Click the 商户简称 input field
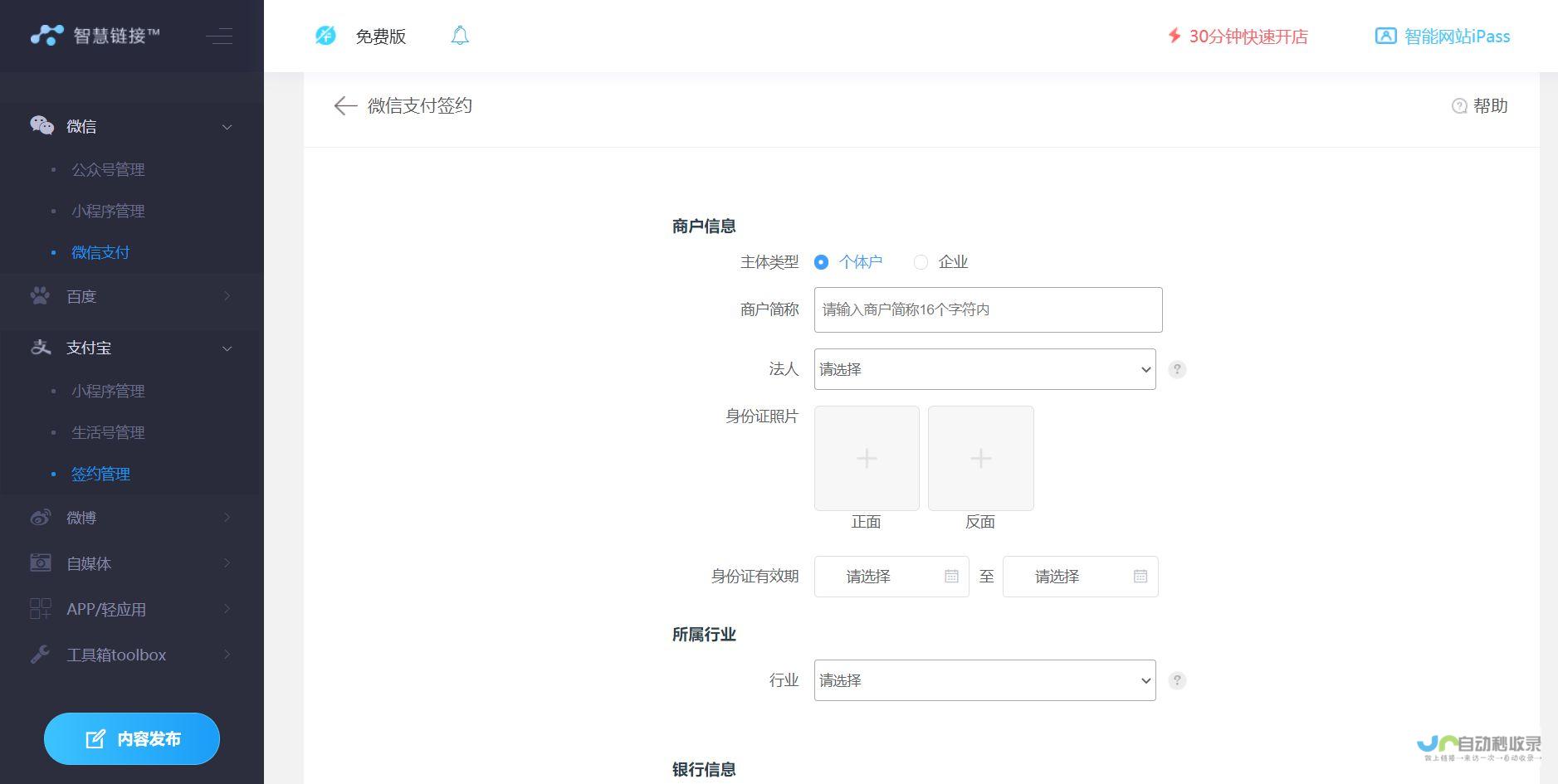This screenshot has width=1558, height=784. [x=988, y=309]
